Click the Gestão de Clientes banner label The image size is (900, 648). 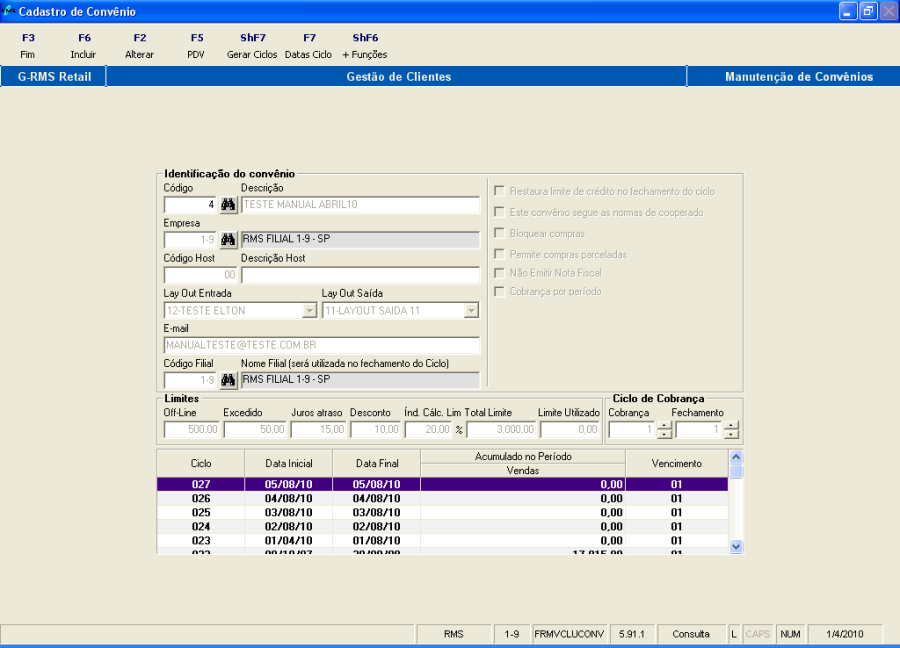tap(399, 77)
